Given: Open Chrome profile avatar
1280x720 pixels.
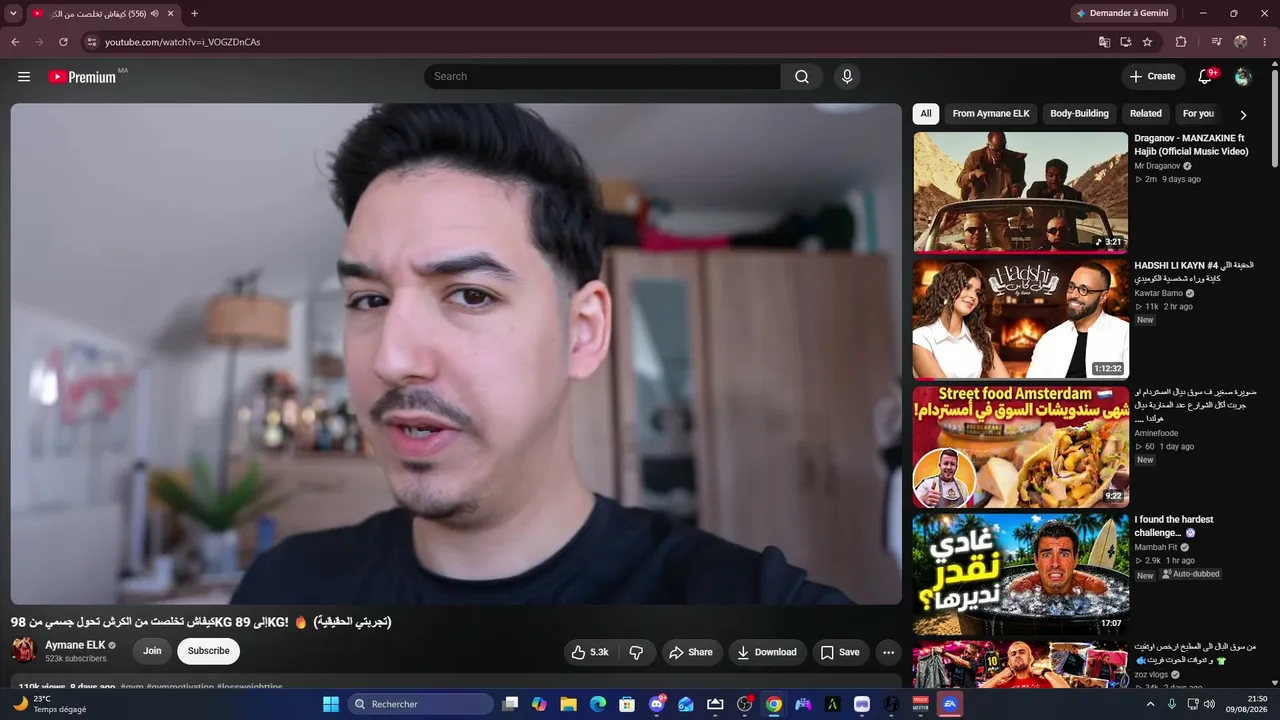Looking at the screenshot, I should (x=1241, y=42).
